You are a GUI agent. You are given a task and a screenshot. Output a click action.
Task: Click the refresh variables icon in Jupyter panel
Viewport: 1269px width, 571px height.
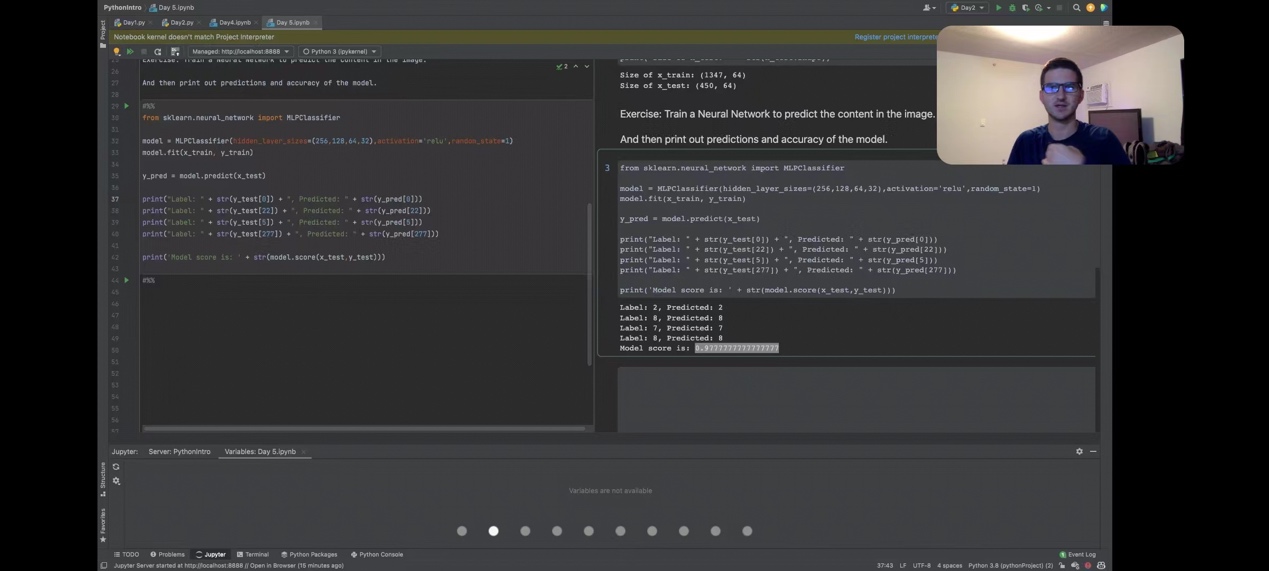[116, 467]
